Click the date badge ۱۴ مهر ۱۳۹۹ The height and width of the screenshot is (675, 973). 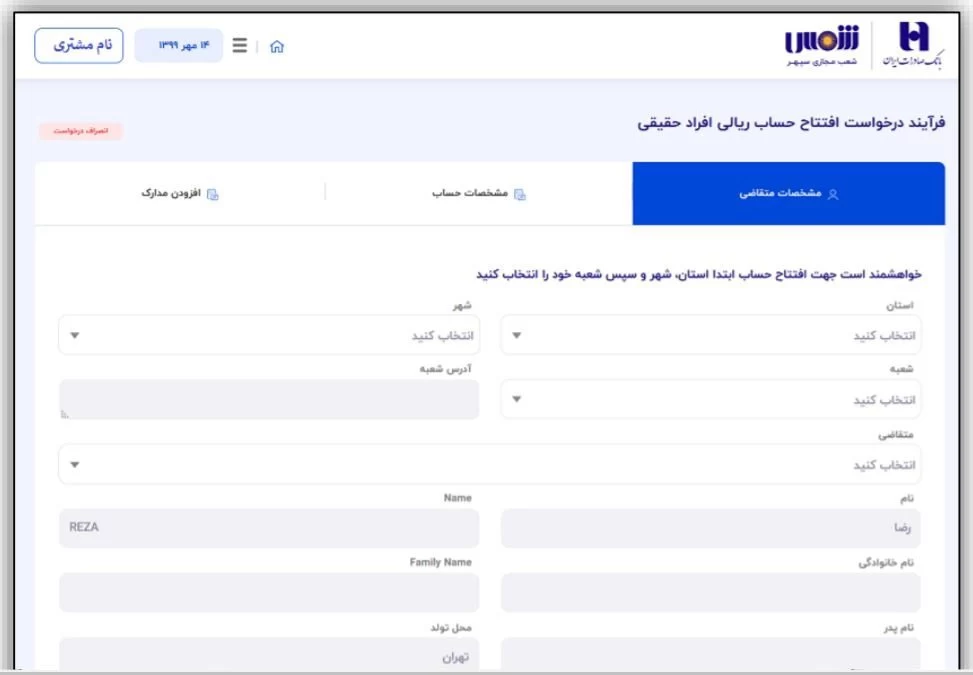179,45
